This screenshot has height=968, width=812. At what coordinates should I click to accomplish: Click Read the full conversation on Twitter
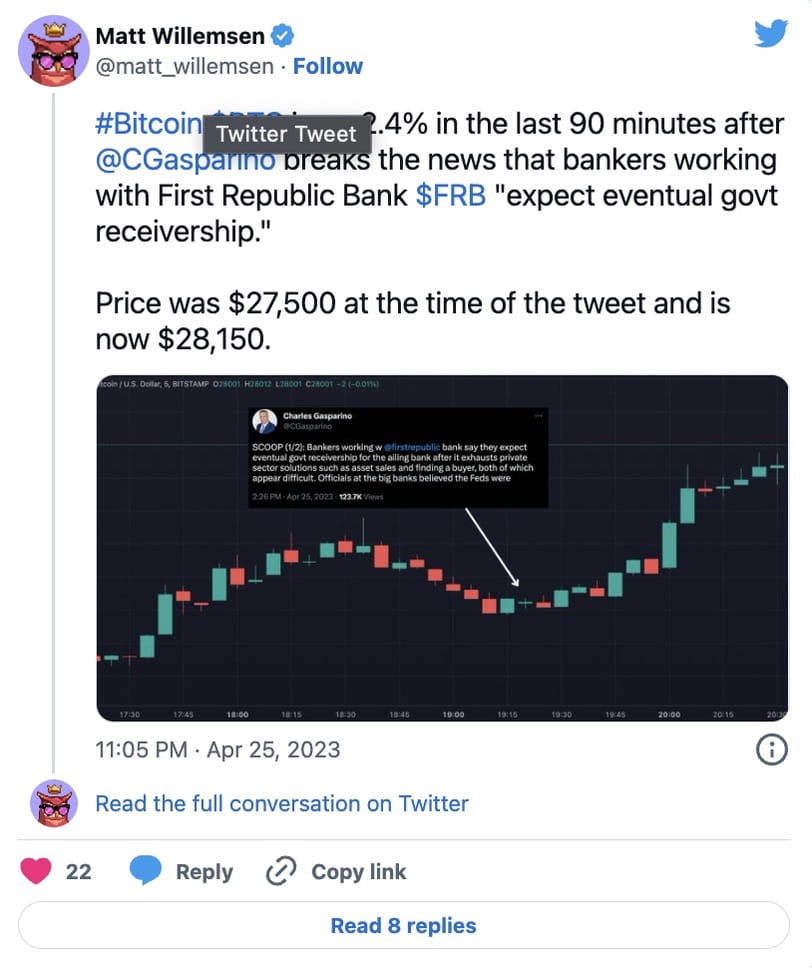click(x=280, y=803)
